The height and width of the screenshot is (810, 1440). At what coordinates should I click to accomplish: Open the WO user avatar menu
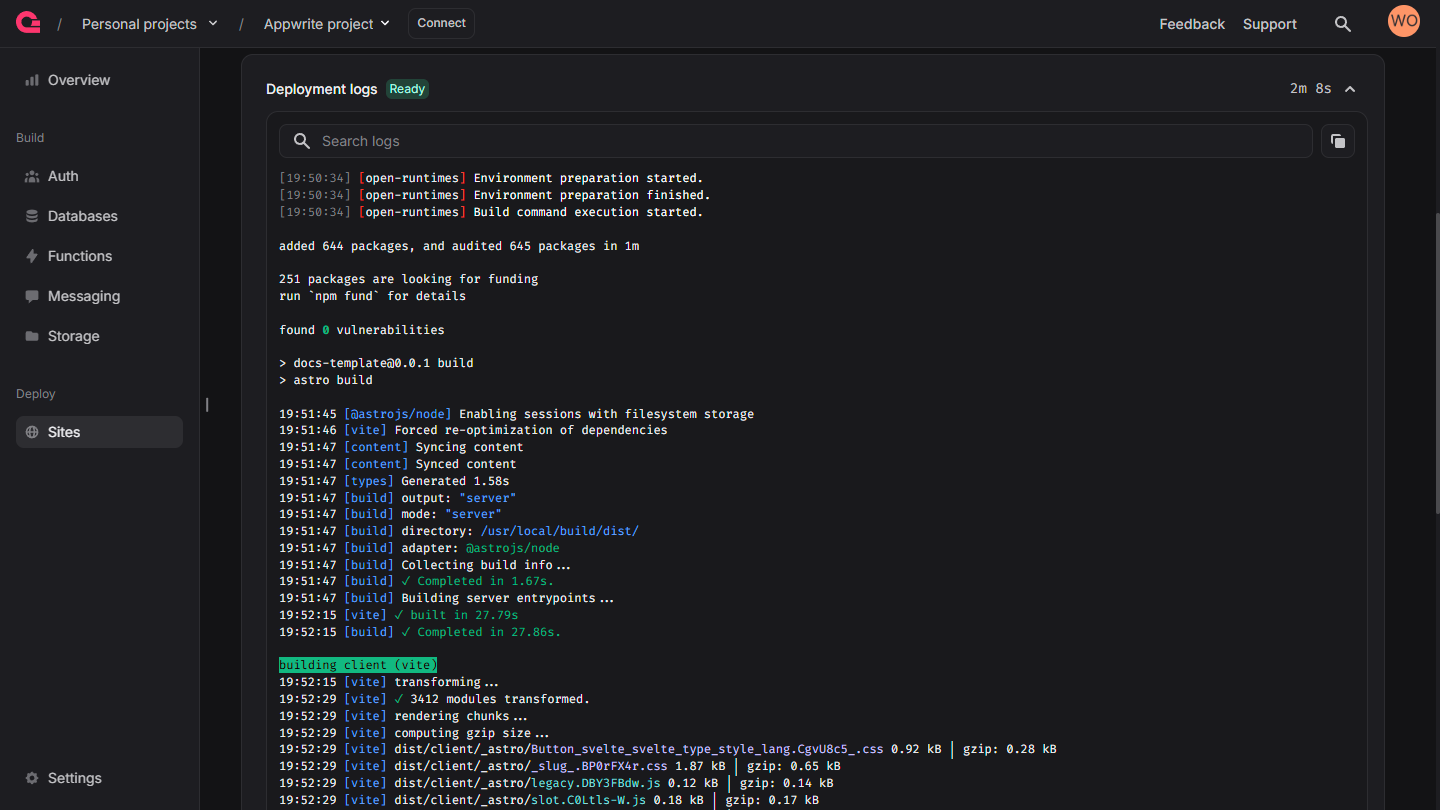point(1404,21)
